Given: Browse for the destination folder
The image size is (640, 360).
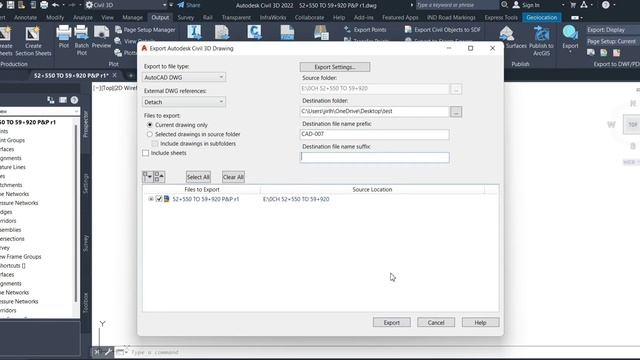Looking at the screenshot, I should point(456,111).
